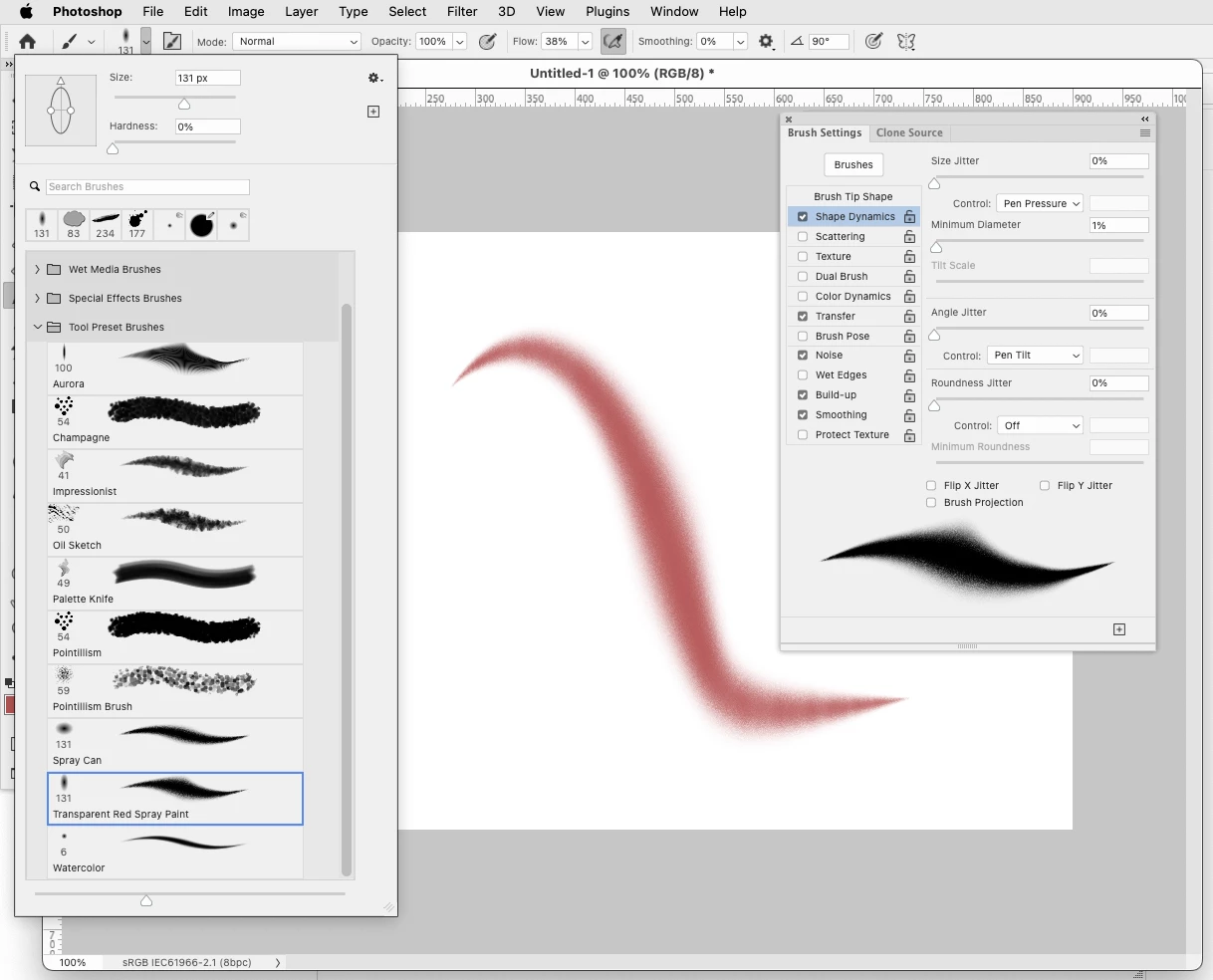The width and height of the screenshot is (1213, 980).
Task: Toggle the Smoothing lock icon
Action: click(x=909, y=415)
